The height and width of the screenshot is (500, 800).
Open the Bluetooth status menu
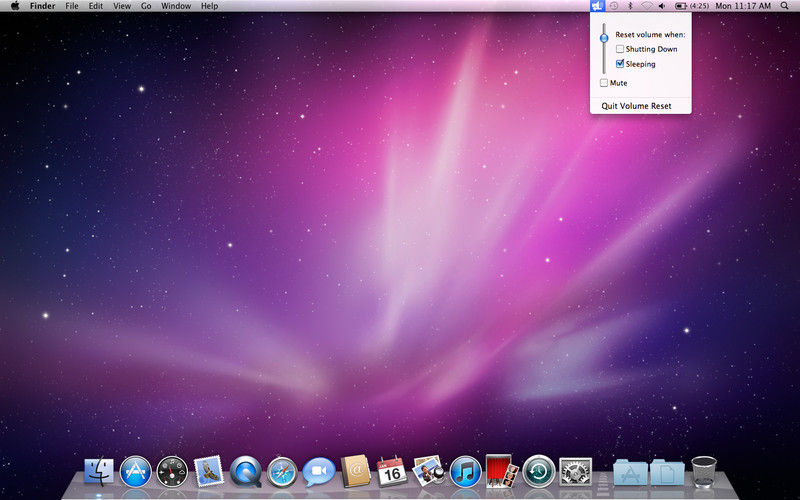pos(630,6)
